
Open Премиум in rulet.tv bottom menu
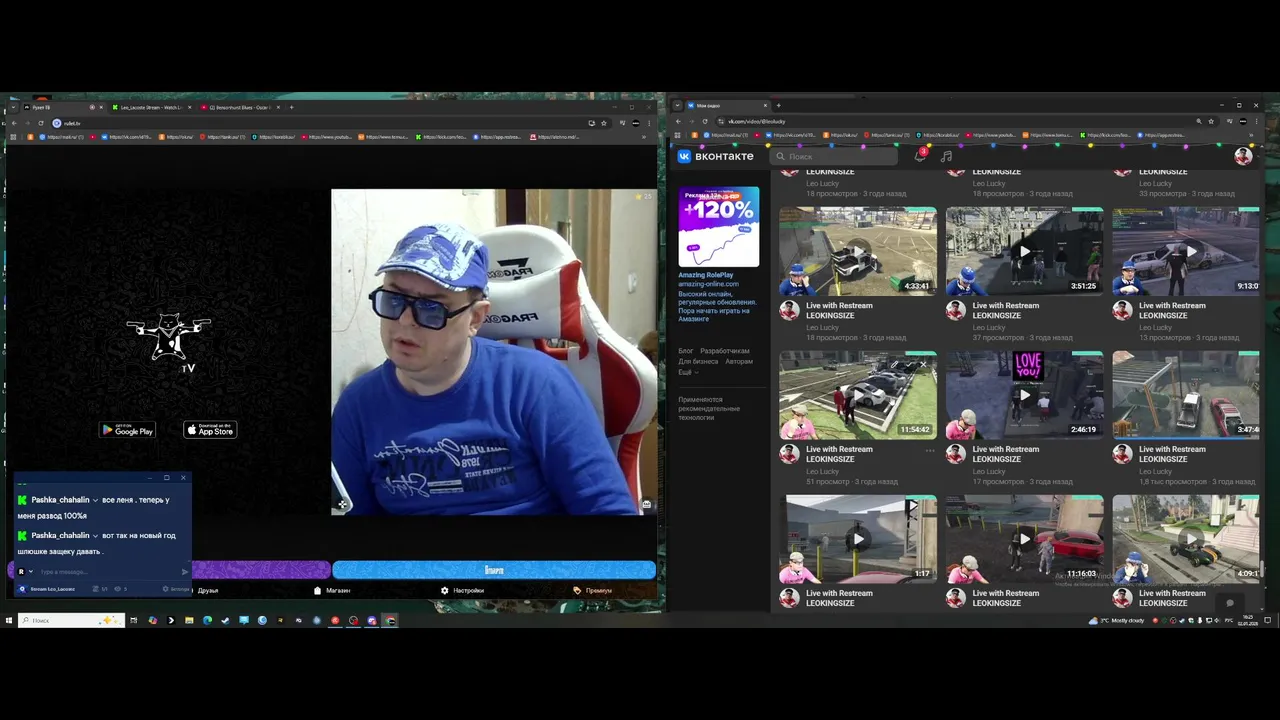tap(593, 591)
